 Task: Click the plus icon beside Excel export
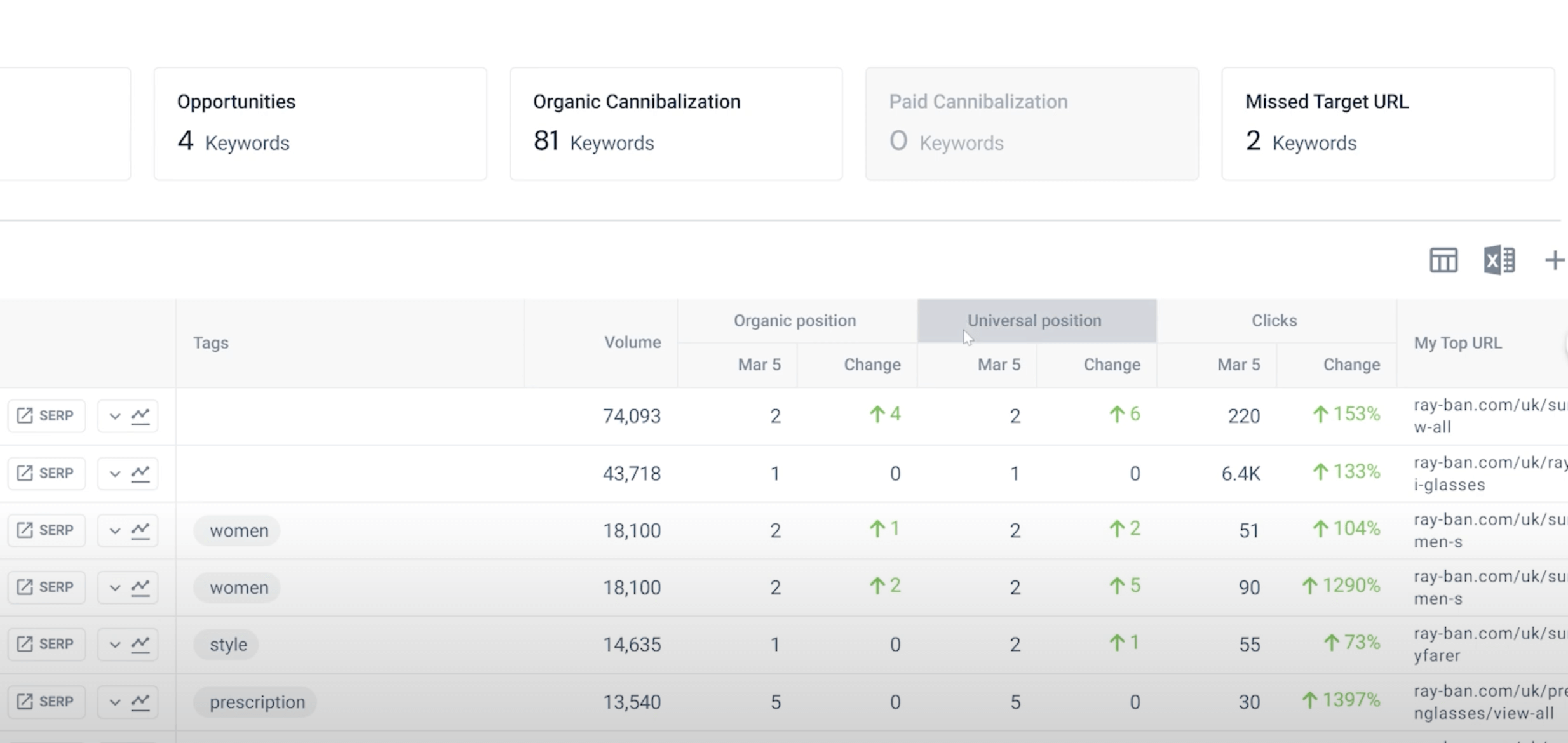pyautogui.click(x=1554, y=260)
